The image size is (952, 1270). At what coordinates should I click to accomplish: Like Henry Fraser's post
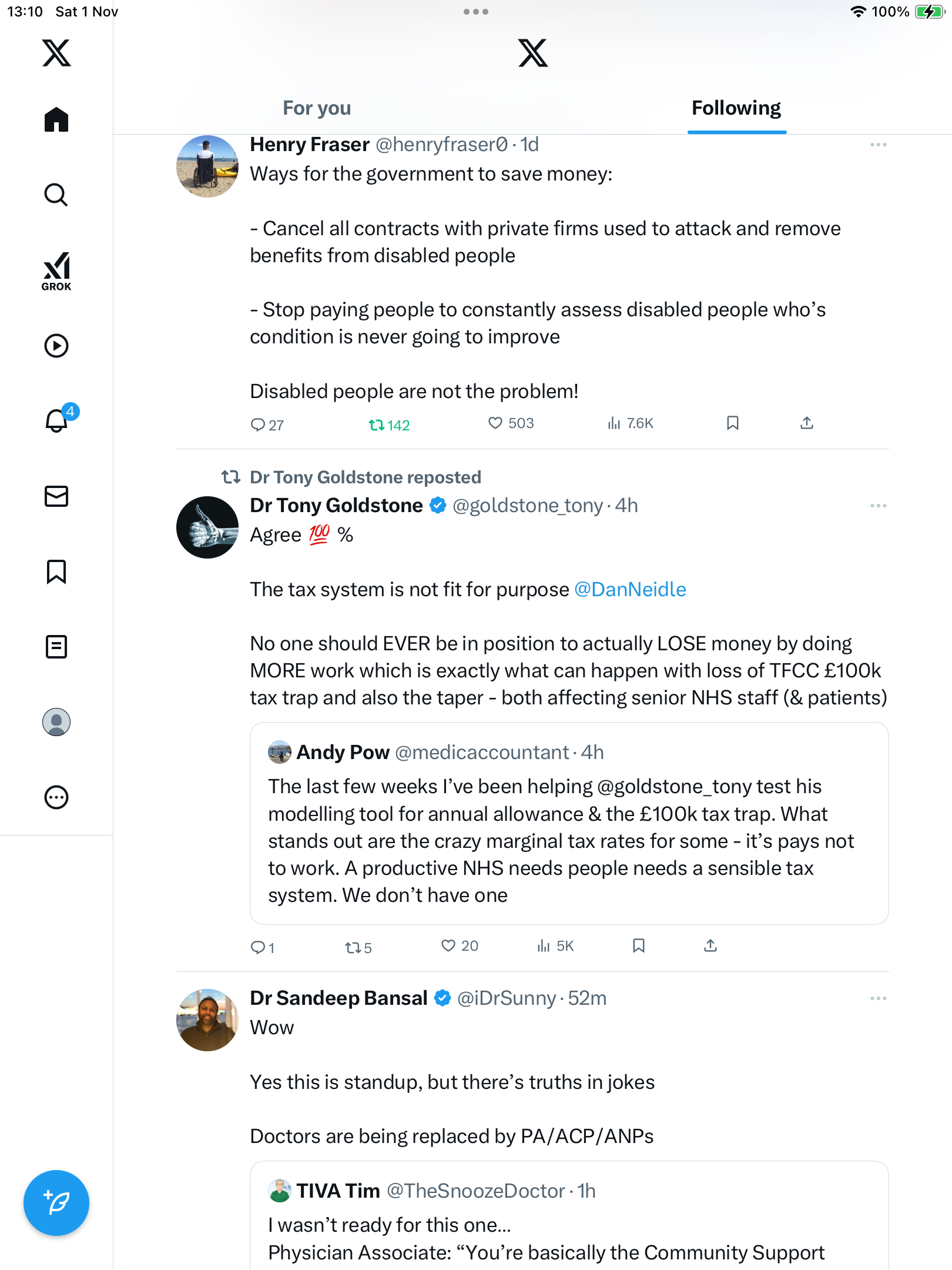click(x=496, y=423)
